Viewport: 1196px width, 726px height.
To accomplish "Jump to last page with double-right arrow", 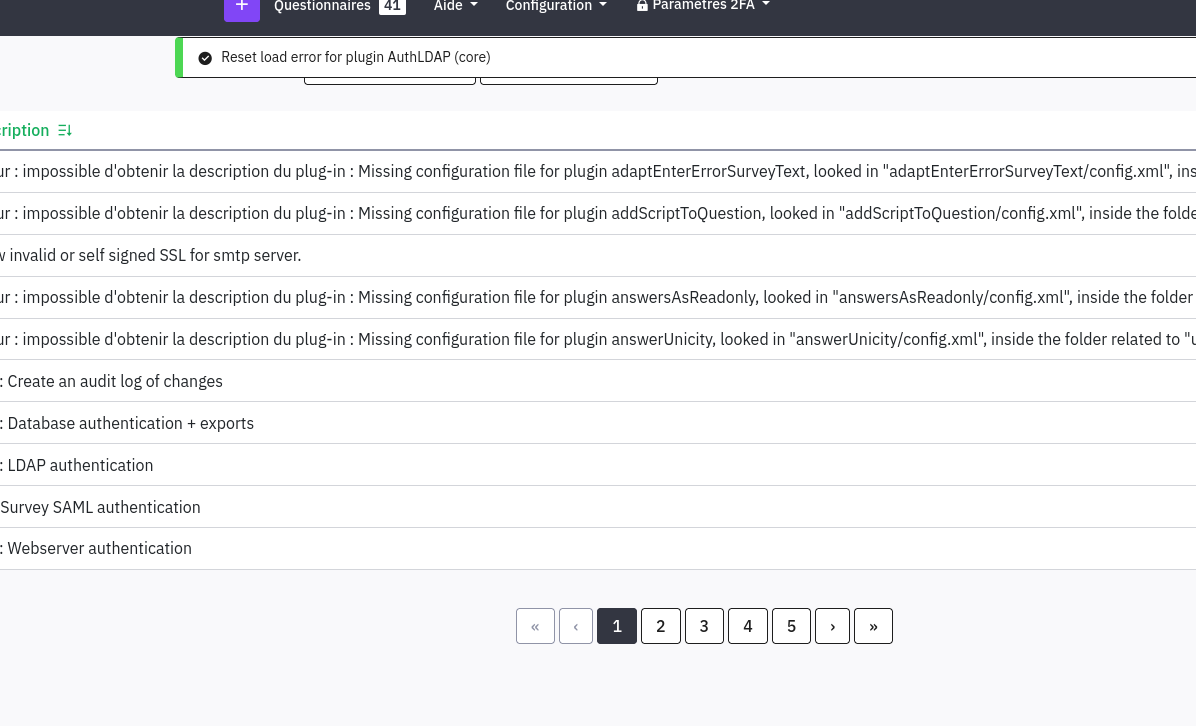I will click(x=873, y=626).
